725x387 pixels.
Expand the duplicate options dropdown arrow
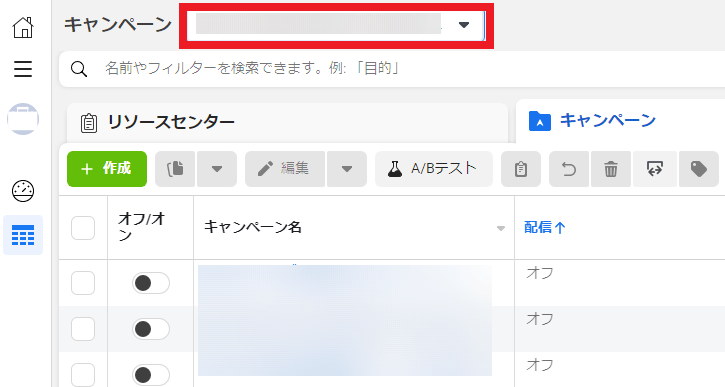(217, 169)
